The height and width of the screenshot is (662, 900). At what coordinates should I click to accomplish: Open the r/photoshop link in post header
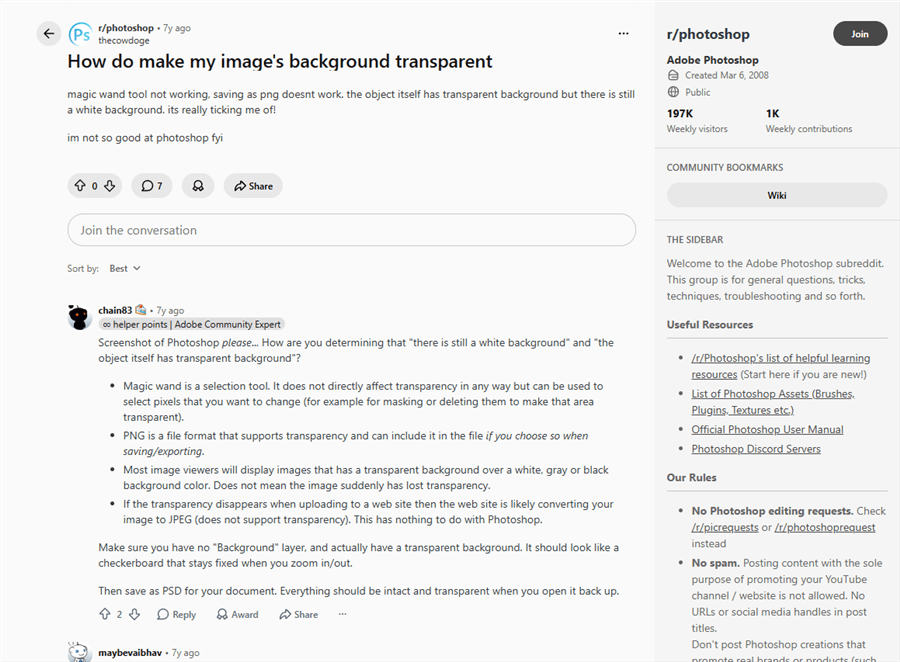click(126, 28)
